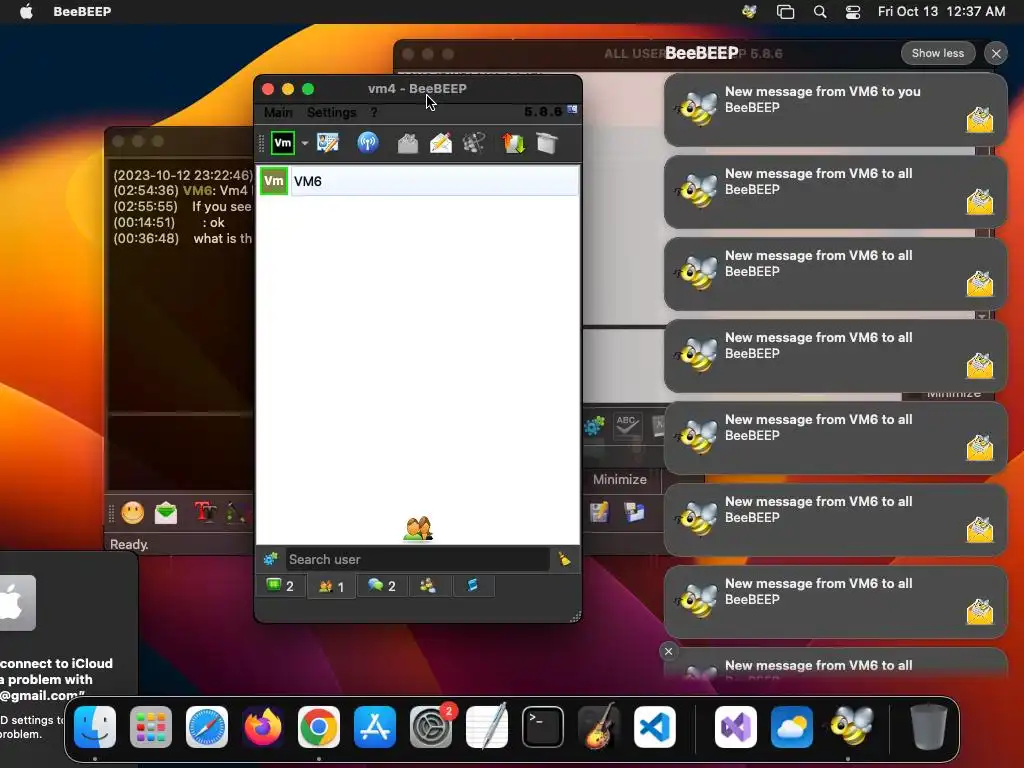Open Visual Studio Code from the Dock

click(x=654, y=727)
